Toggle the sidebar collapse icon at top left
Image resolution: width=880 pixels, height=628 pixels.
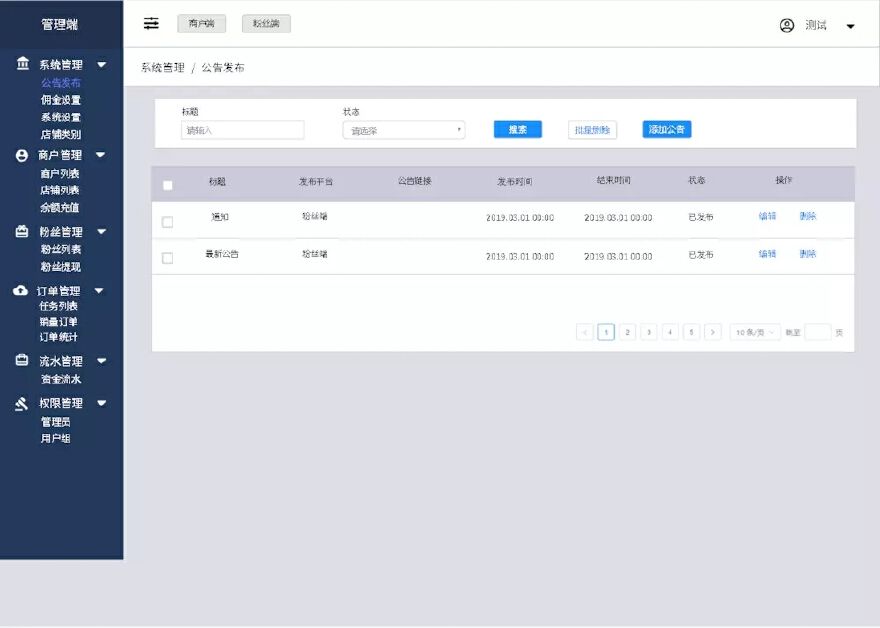coord(150,23)
